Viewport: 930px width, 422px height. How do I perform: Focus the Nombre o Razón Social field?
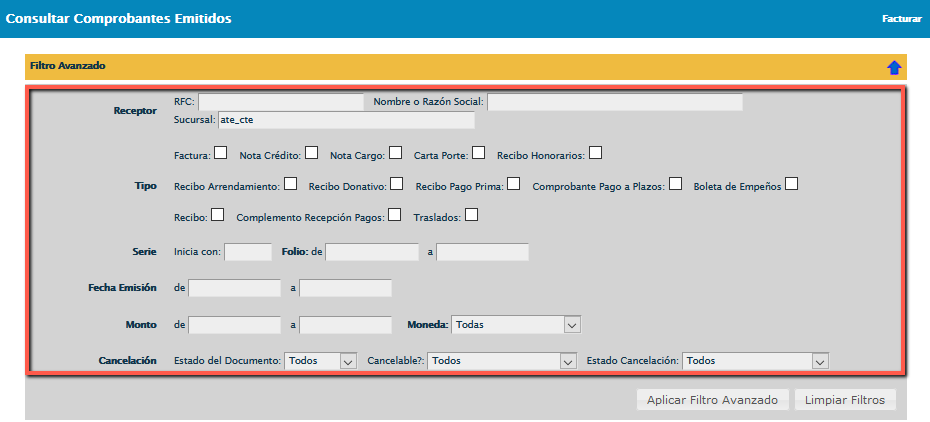pos(614,102)
